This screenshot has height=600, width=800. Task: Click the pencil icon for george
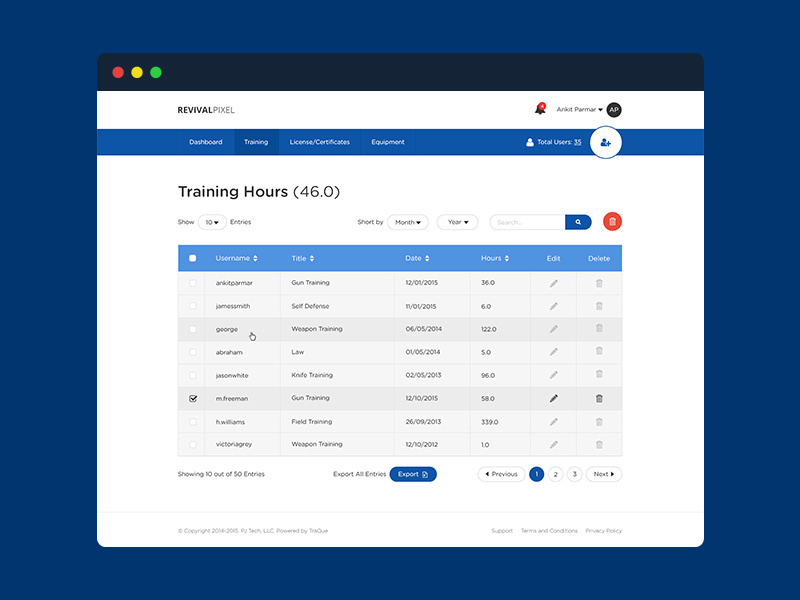click(x=554, y=329)
